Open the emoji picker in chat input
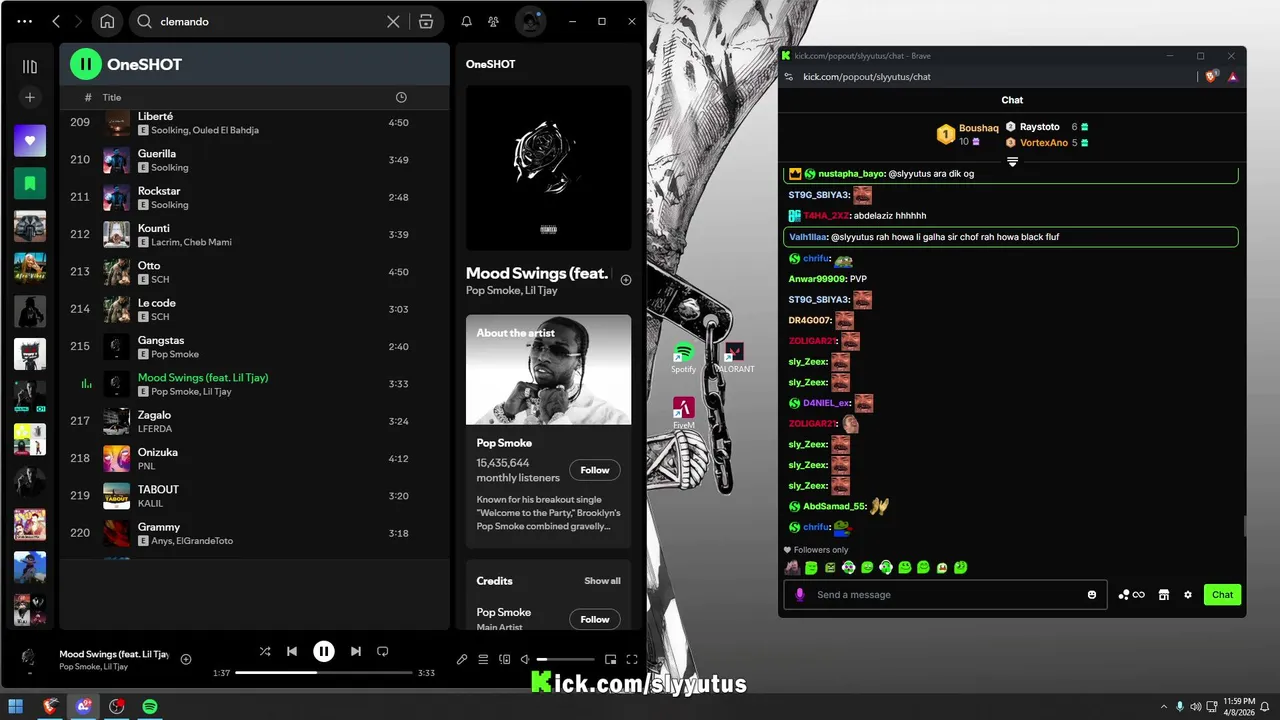 coord(1092,595)
